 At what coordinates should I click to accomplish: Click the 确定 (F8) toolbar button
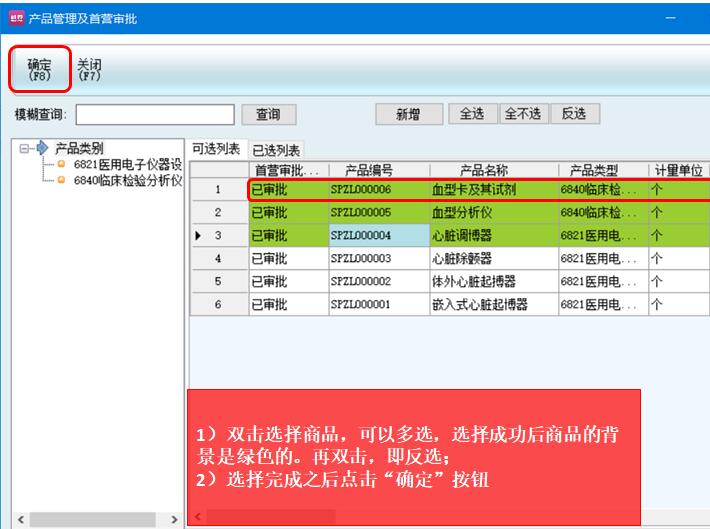[x=39, y=69]
